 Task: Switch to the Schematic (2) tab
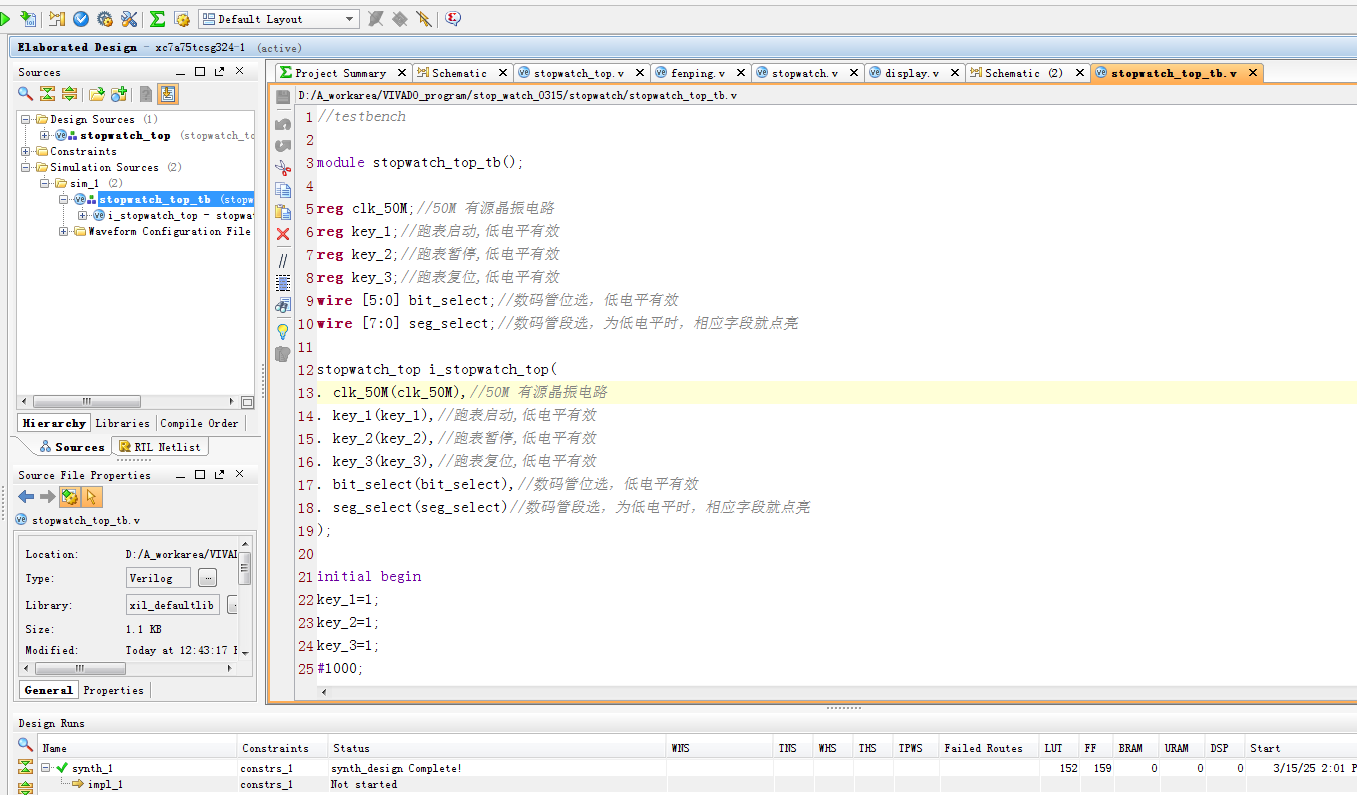(x=1024, y=73)
